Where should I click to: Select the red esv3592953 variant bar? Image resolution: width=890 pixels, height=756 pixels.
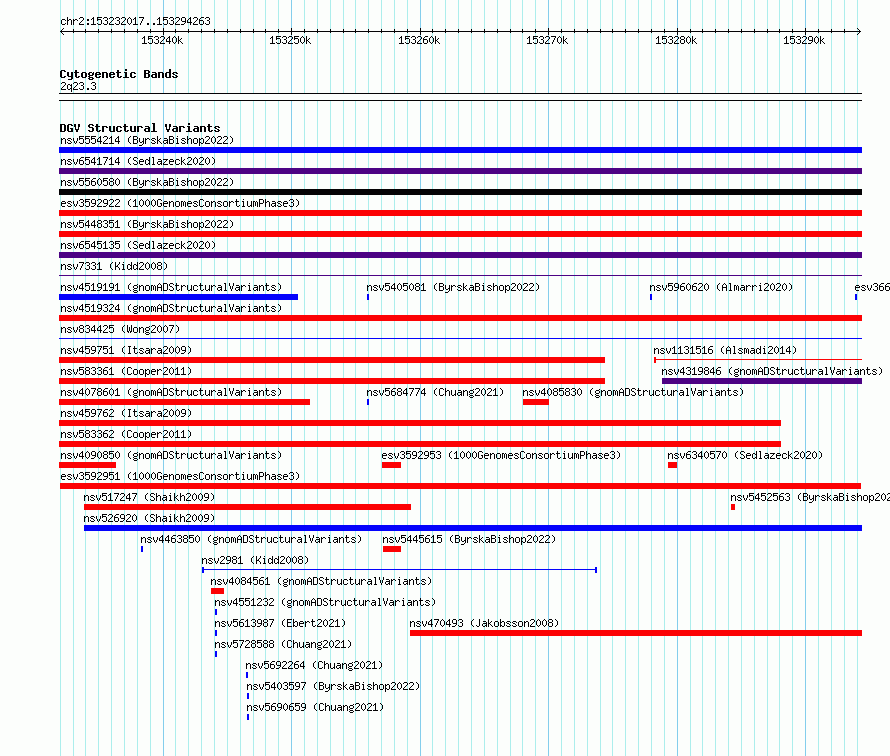pos(392,465)
